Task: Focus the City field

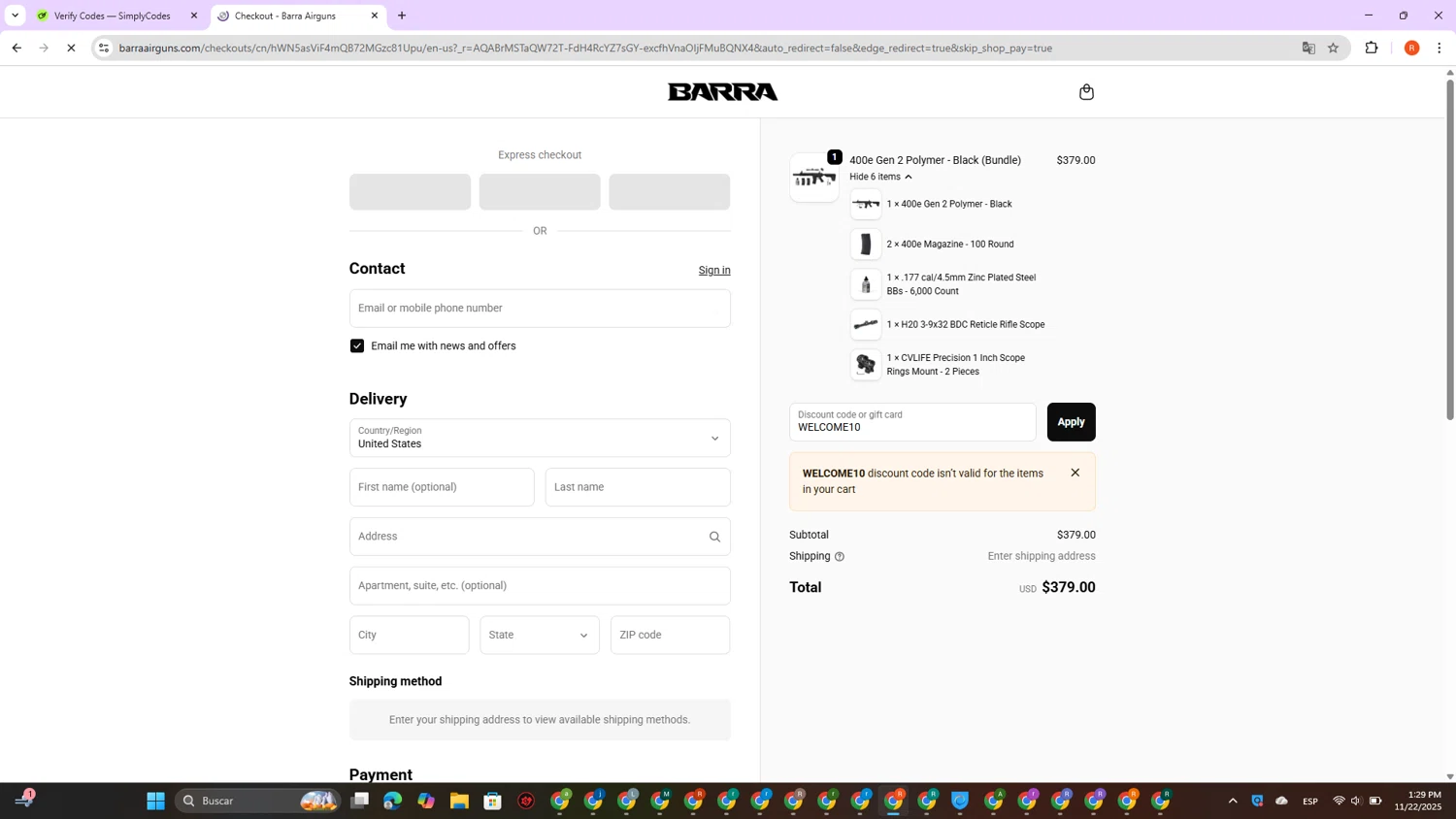Action: point(410,635)
